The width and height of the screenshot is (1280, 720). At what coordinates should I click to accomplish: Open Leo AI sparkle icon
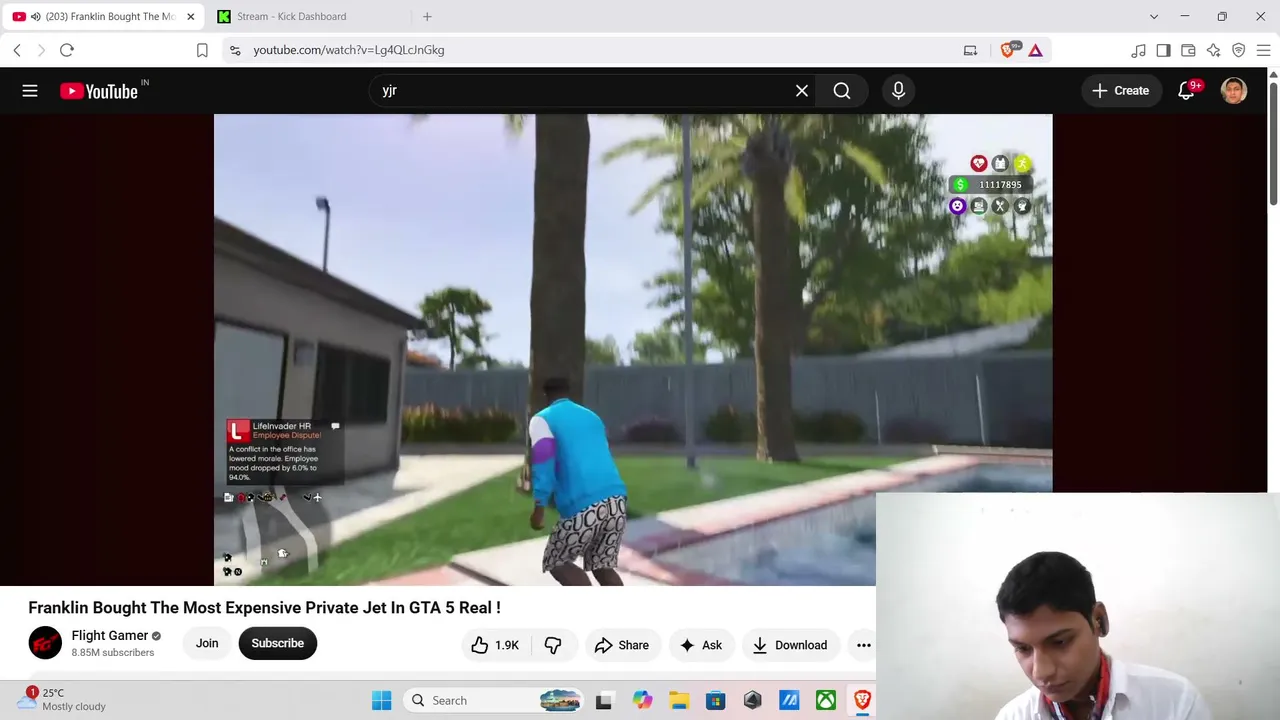click(1213, 50)
